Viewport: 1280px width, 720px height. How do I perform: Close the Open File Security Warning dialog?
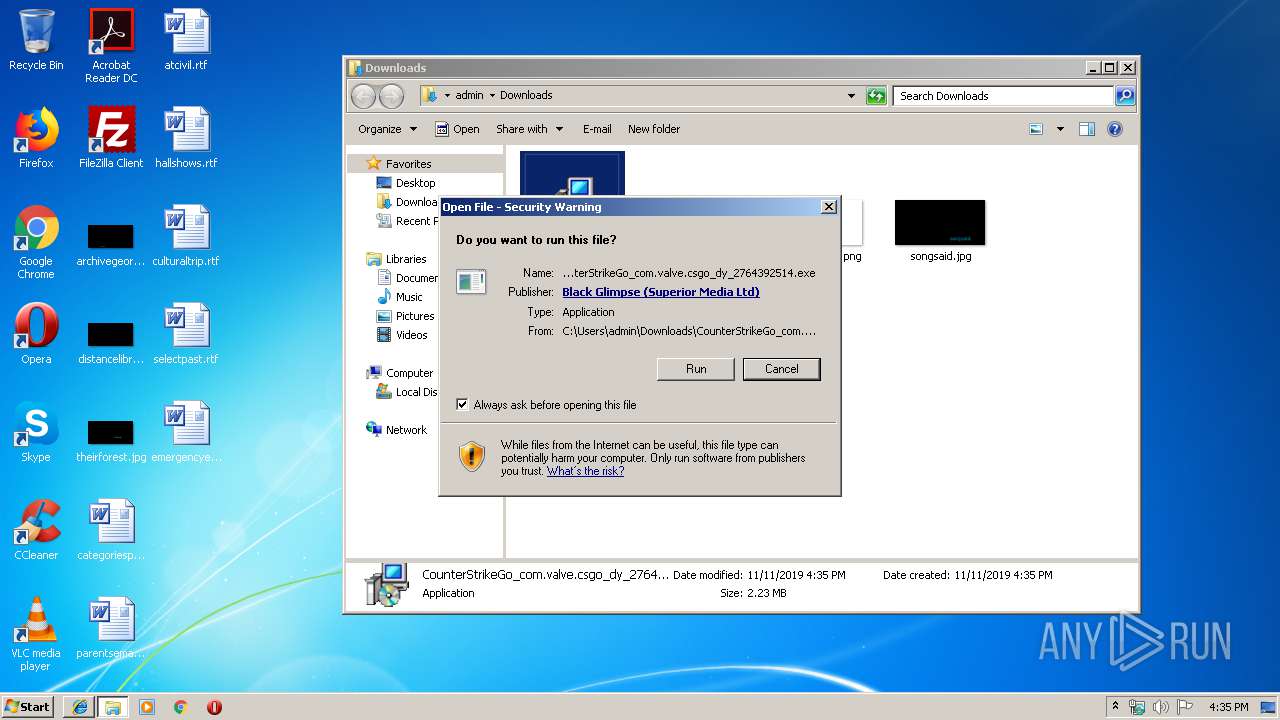[x=828, y=207]
